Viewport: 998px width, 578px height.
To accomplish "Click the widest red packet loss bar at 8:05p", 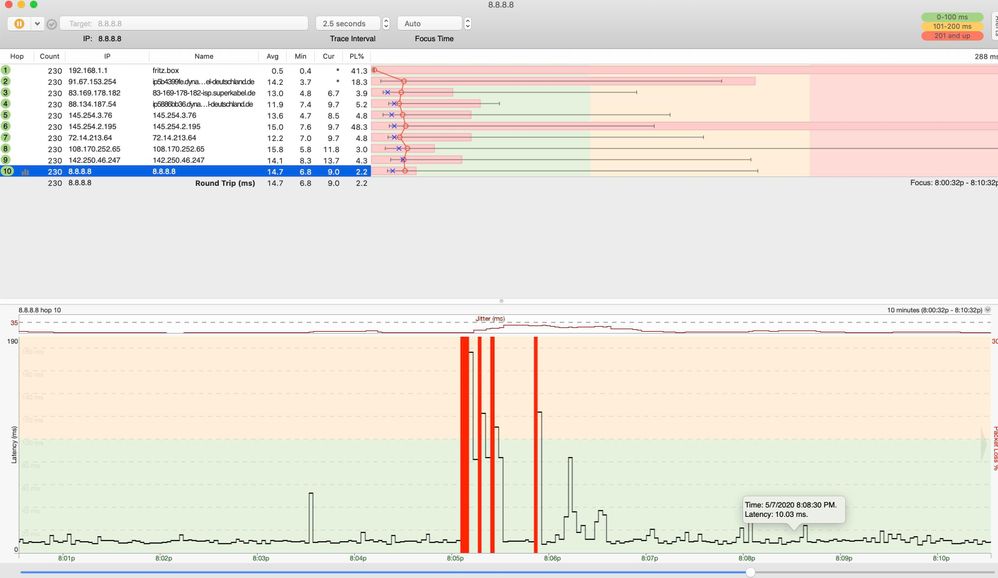I will click(465, 444).
